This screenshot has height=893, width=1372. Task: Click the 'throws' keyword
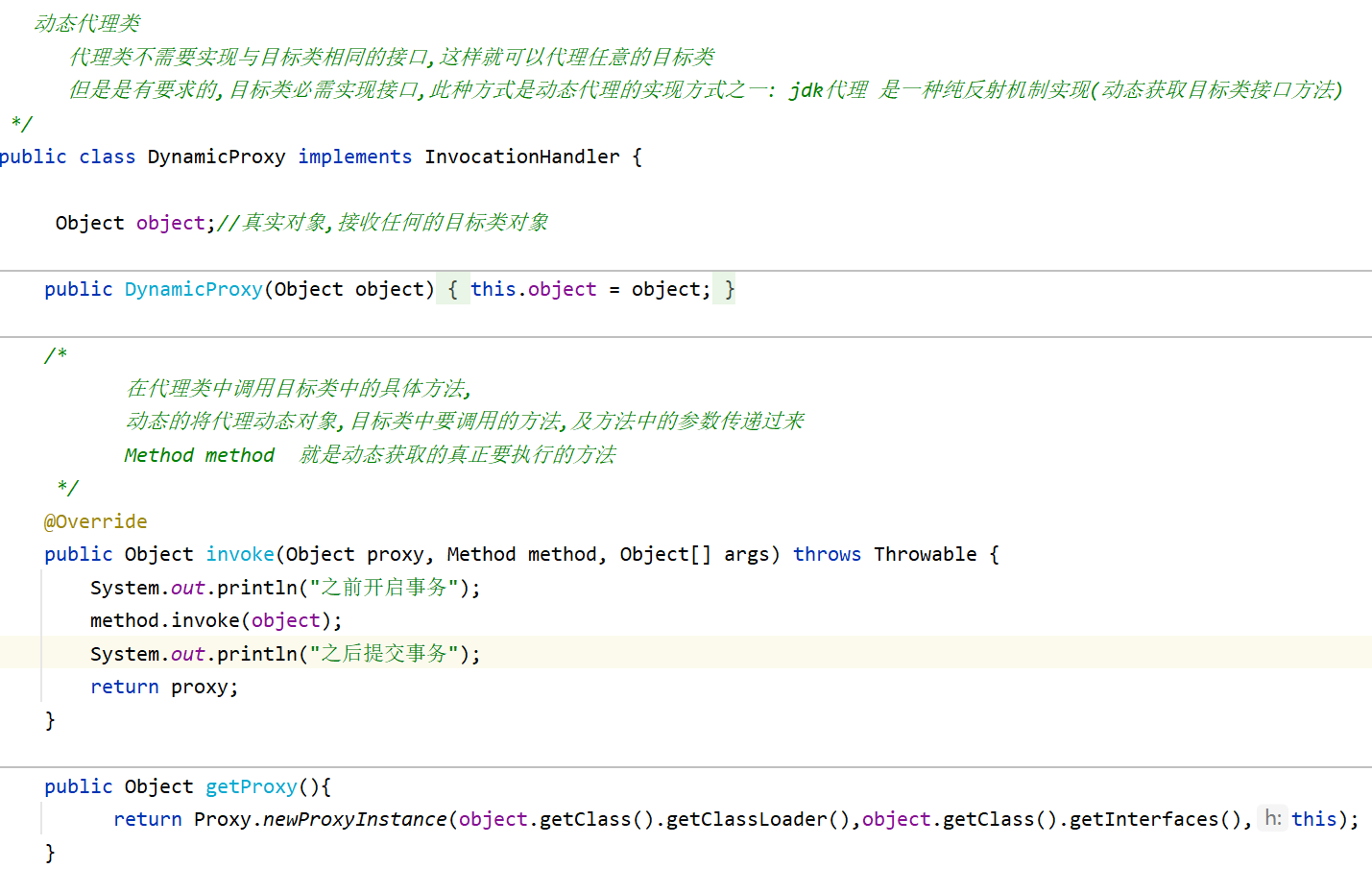pyautogui.click(x=827, y=554)
